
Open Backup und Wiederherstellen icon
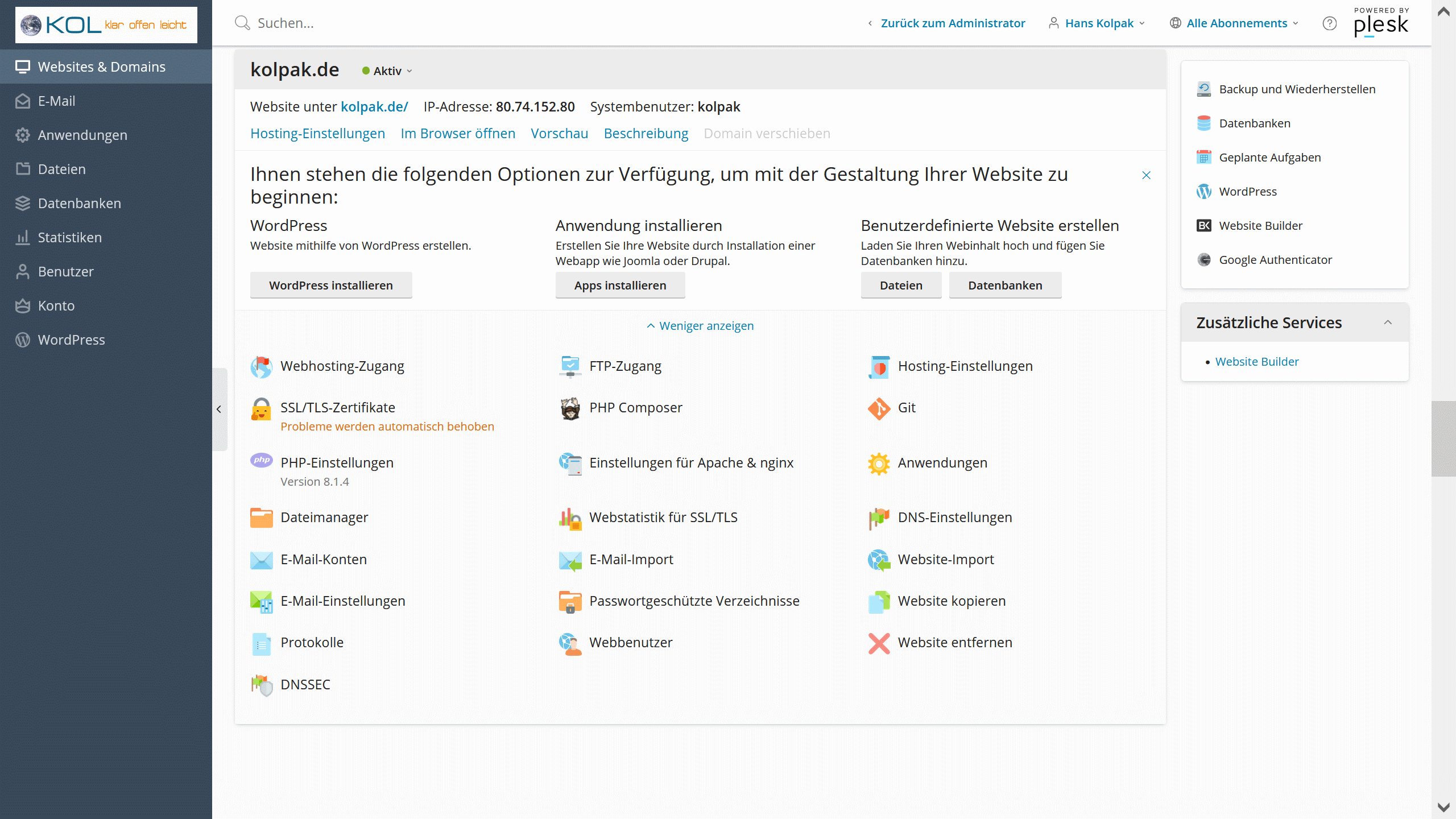point(1203,89)
